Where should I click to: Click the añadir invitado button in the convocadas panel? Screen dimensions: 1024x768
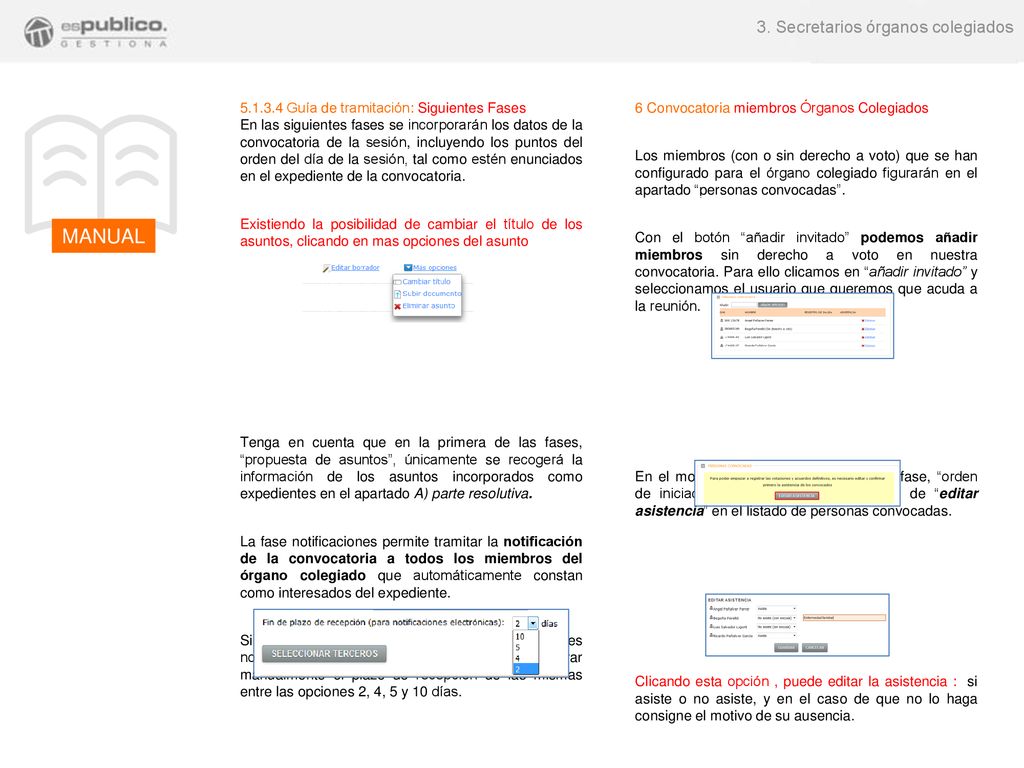point(773,305)
